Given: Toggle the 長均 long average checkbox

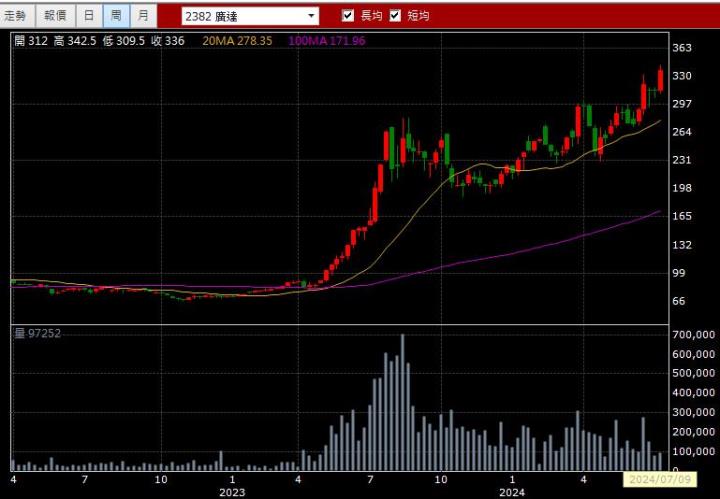Looking at the screenshot, I should 348,16.
